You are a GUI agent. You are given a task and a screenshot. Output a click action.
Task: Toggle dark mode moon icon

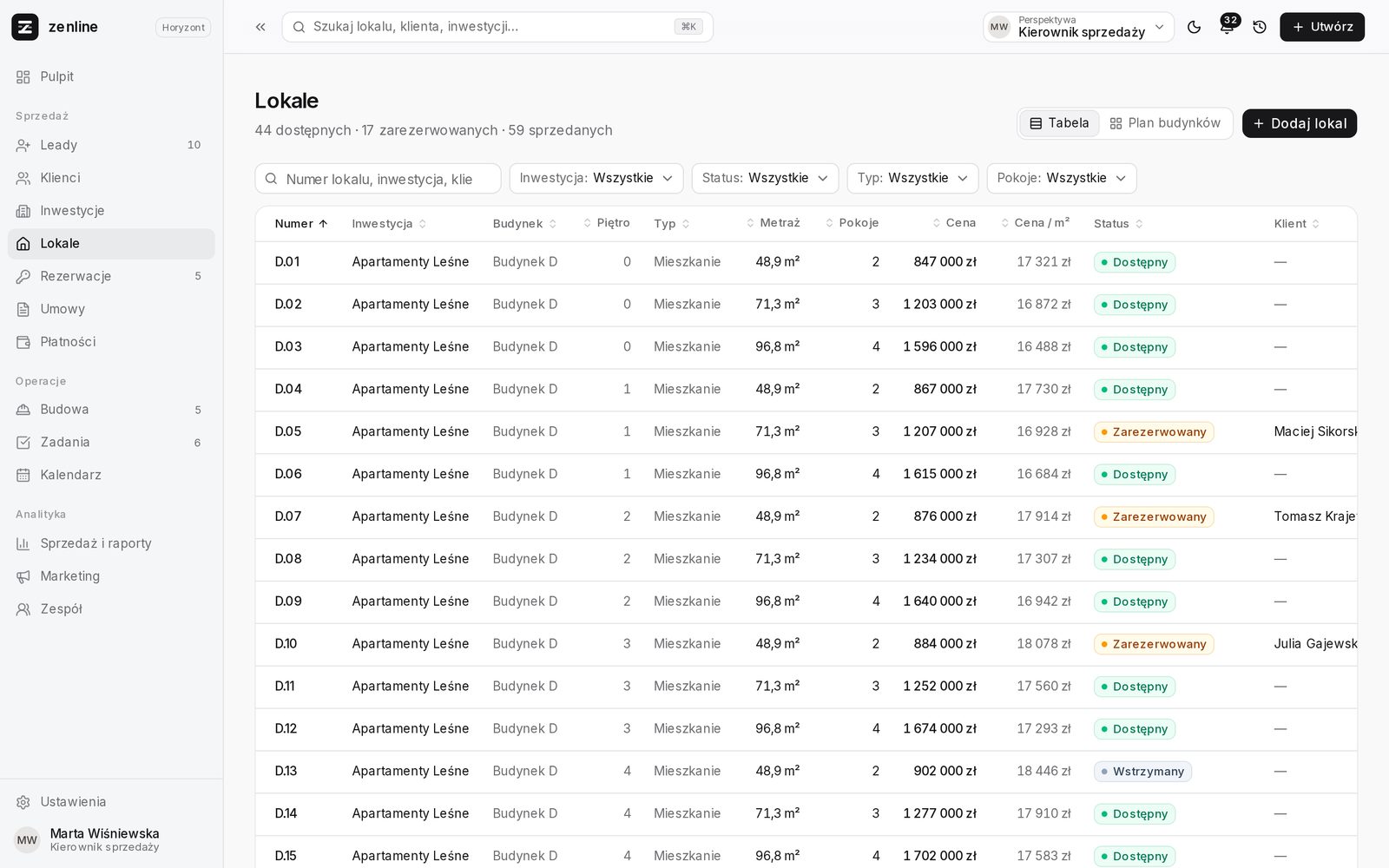pyautogui.click(x=1195, y=27)
